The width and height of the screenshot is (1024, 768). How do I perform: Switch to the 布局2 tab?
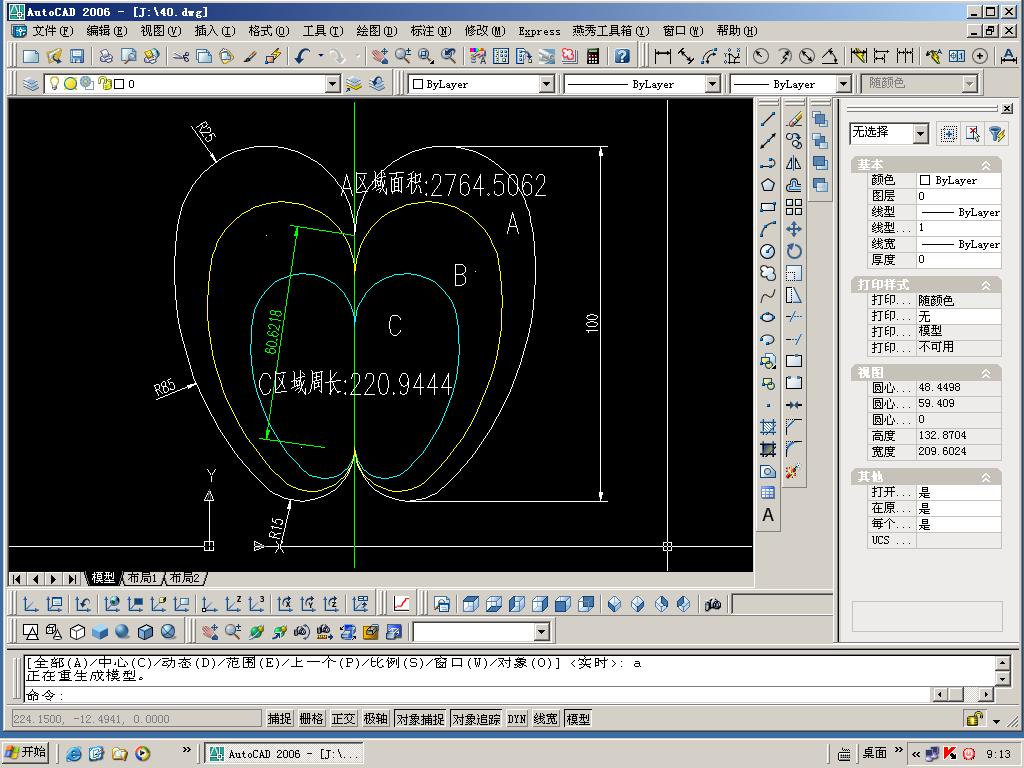(x=185, y=578)
